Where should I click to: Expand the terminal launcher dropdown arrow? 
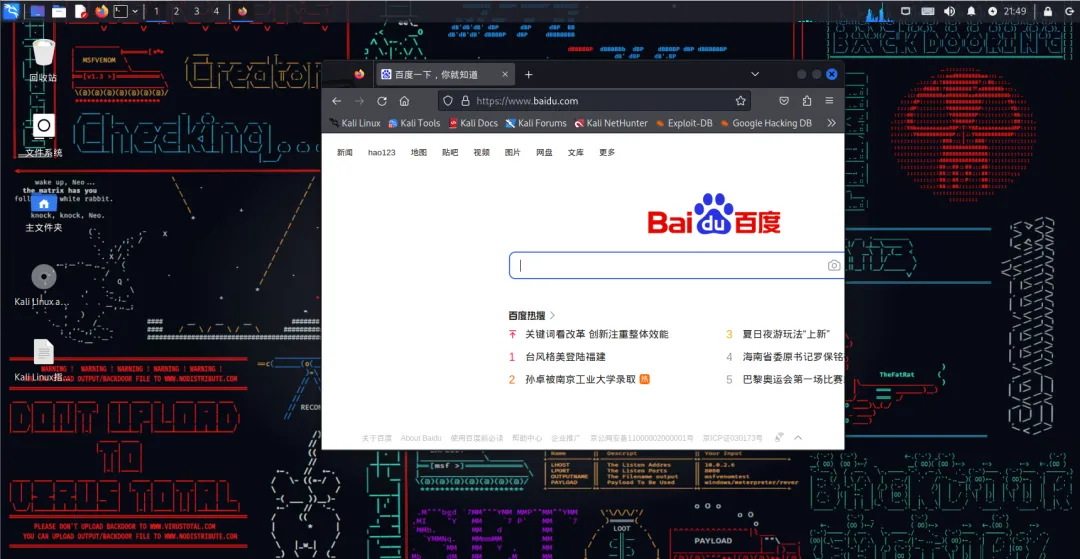135,11
